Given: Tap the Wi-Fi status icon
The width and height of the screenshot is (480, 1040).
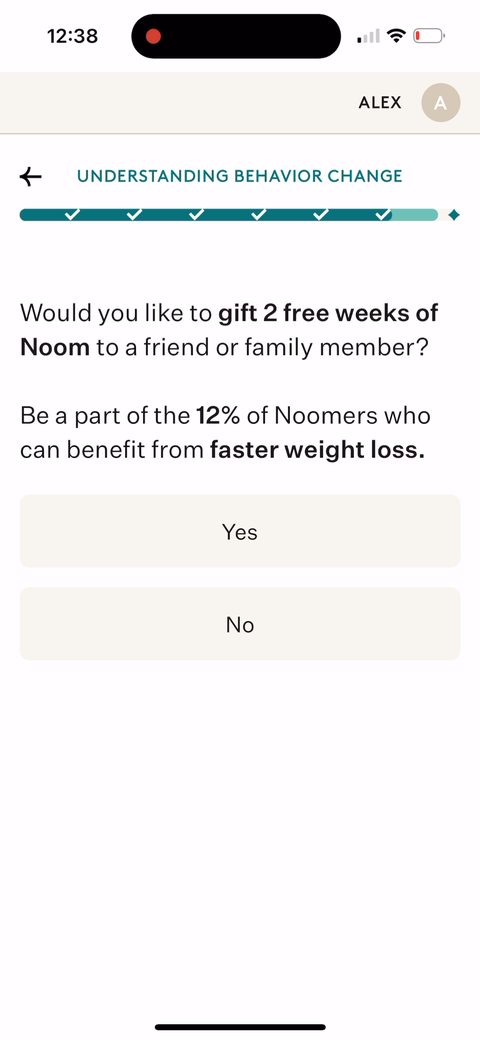Looking at the screenshot, I should pos(396,36).
